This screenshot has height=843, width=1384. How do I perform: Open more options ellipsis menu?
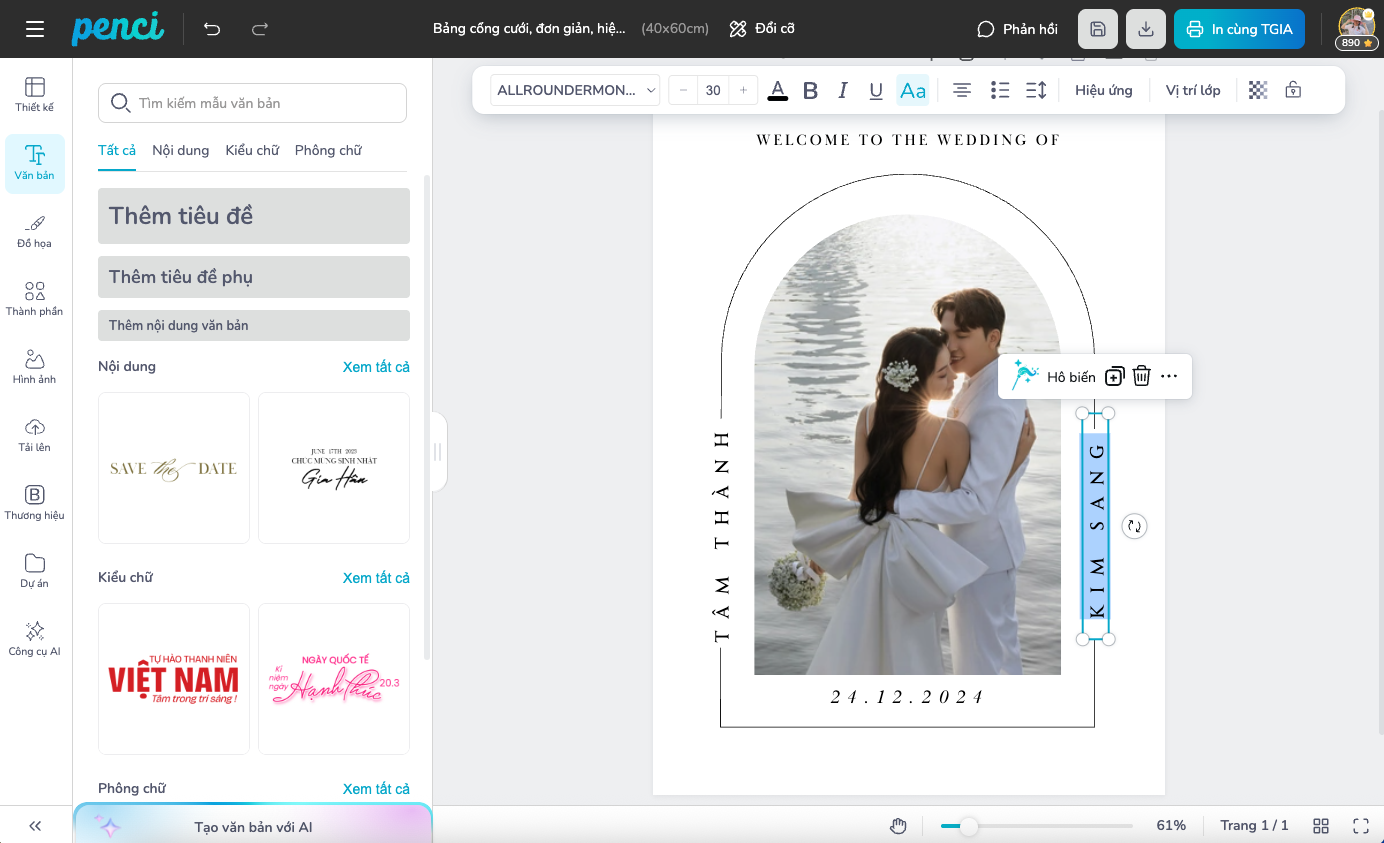point(1169,376)
